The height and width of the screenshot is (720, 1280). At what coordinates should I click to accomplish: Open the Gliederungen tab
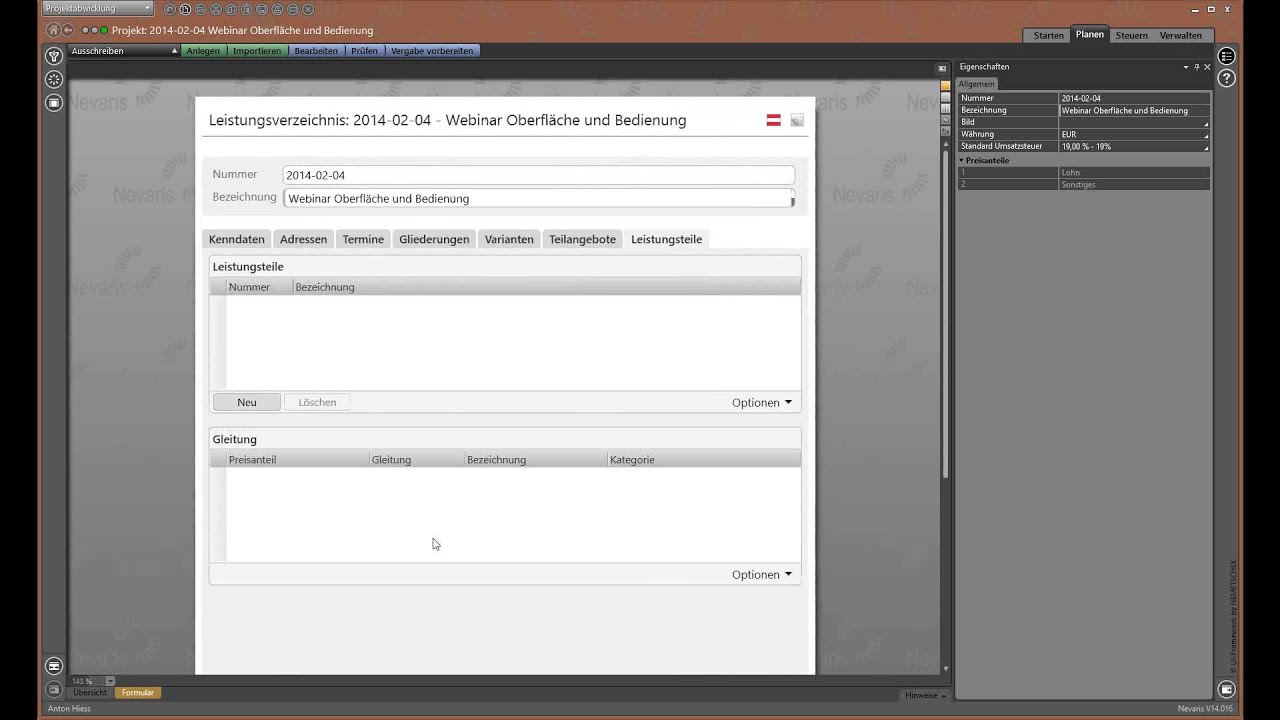coord(434,240)
